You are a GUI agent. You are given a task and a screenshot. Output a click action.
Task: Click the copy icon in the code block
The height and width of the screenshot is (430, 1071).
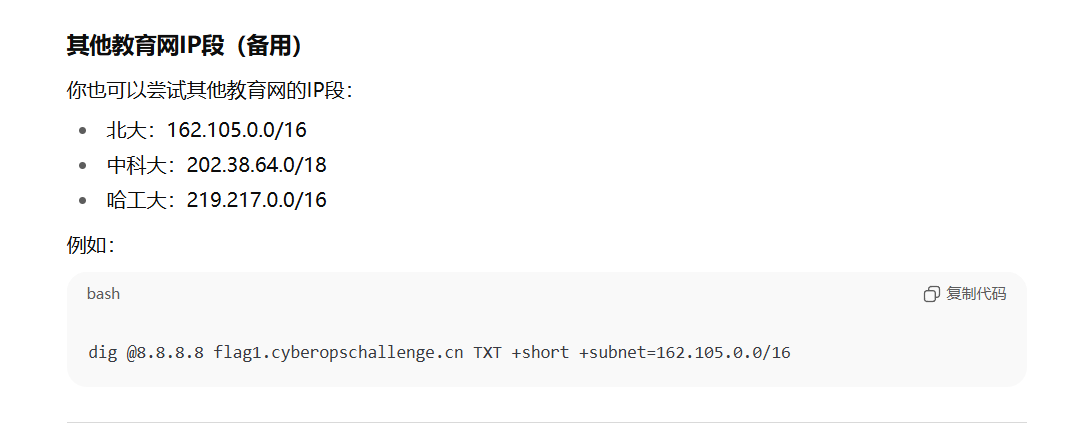[x=931, y=294]
